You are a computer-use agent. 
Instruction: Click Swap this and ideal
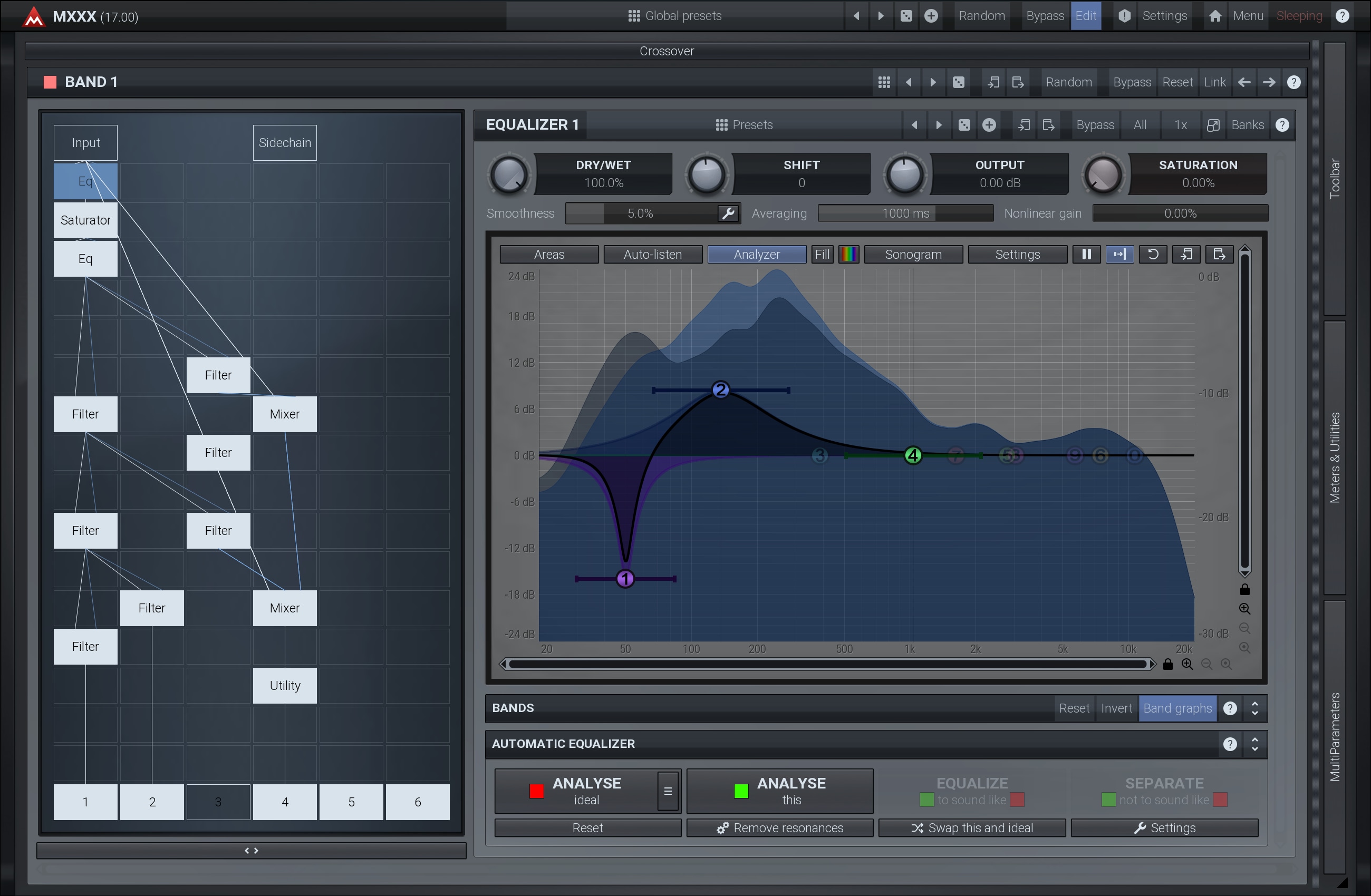[x=972, y=828]
